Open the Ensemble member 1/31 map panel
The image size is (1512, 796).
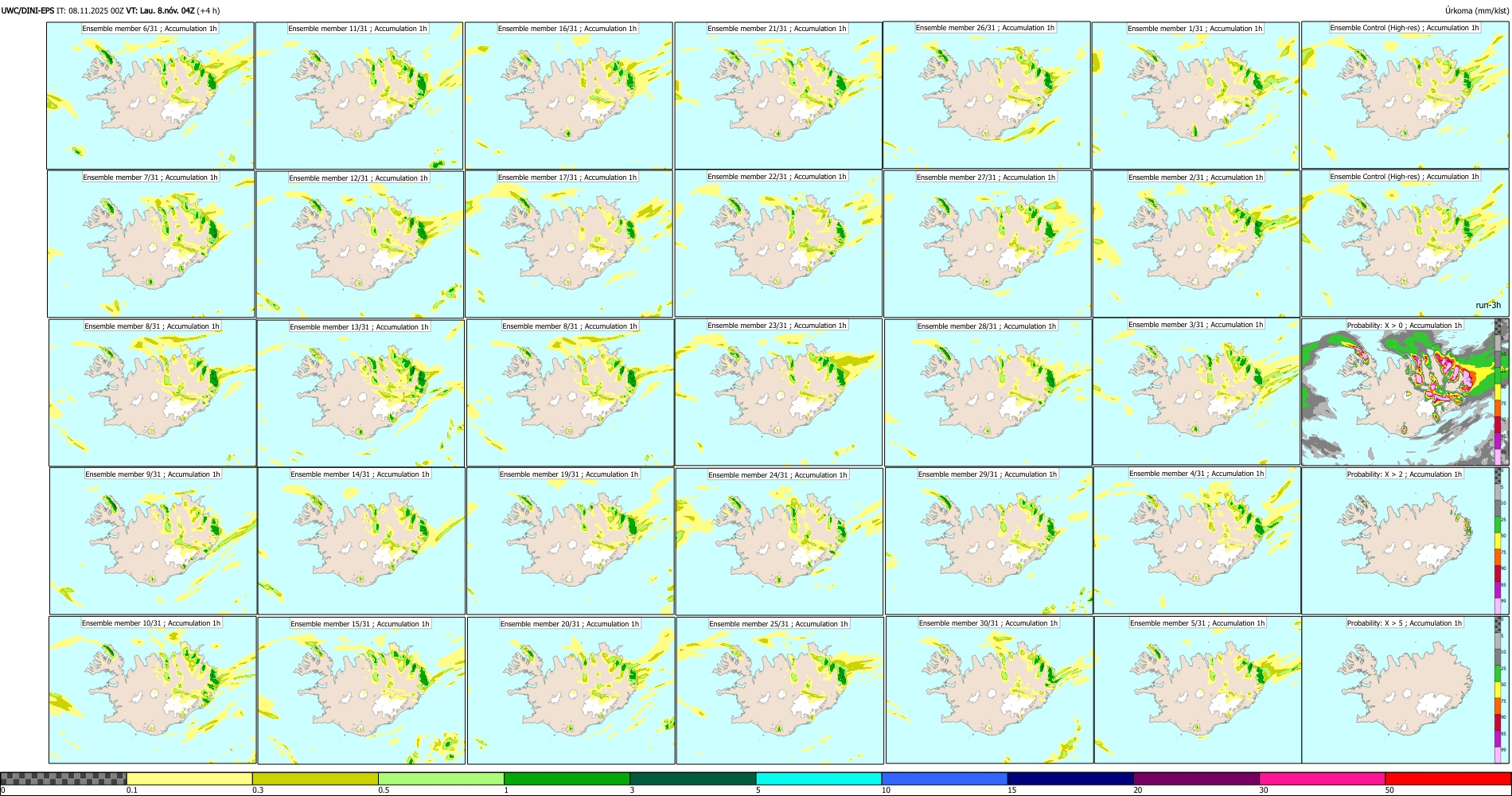click(x=1195, y=96)
